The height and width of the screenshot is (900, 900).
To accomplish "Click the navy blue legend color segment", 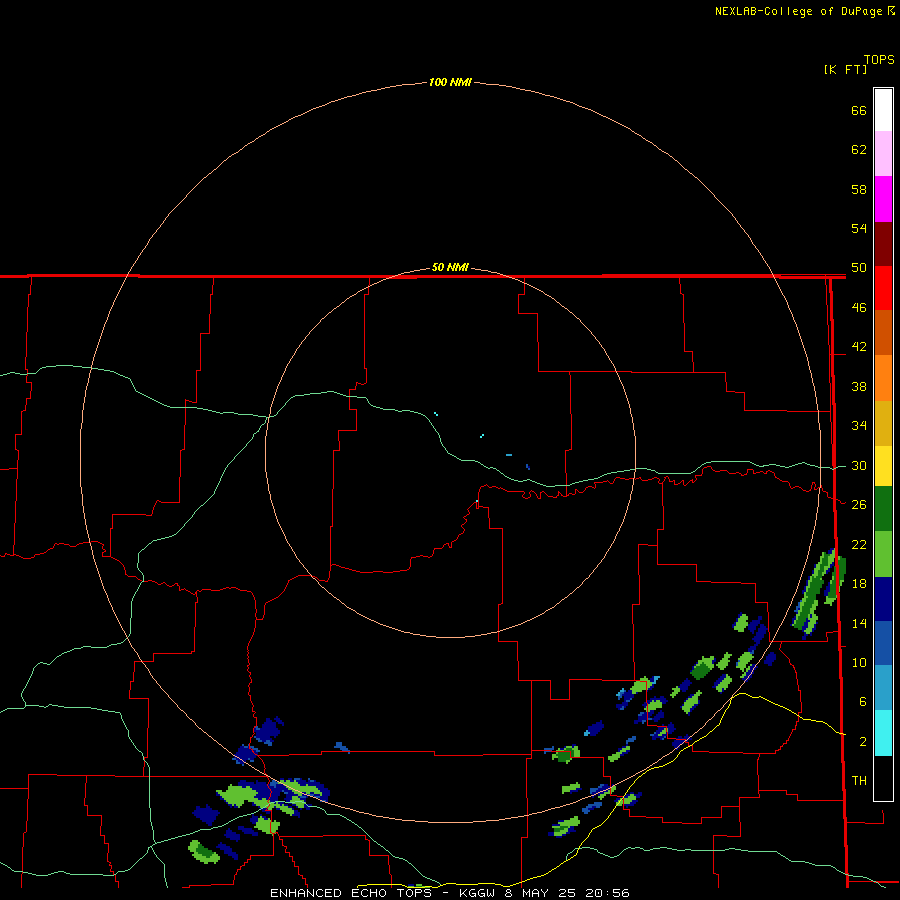I will pyautogui.click(x=883, y=599).
